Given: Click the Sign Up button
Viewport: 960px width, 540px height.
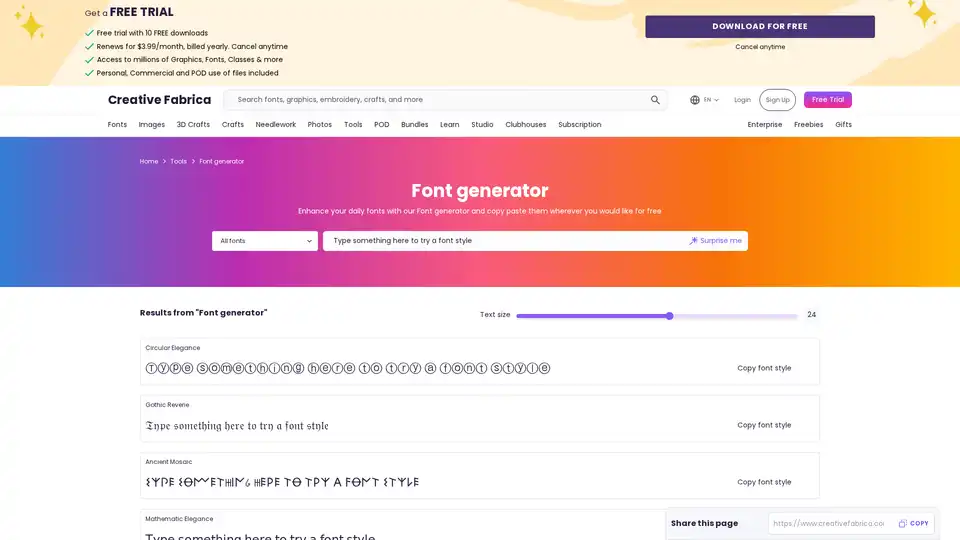Looking at the screenshot, I should [x=777, y=100].
